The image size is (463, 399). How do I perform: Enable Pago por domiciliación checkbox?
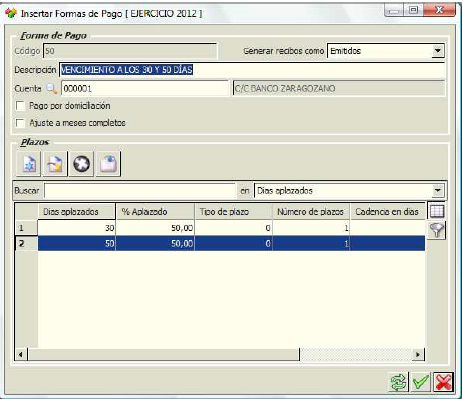[x=20, y=106]
